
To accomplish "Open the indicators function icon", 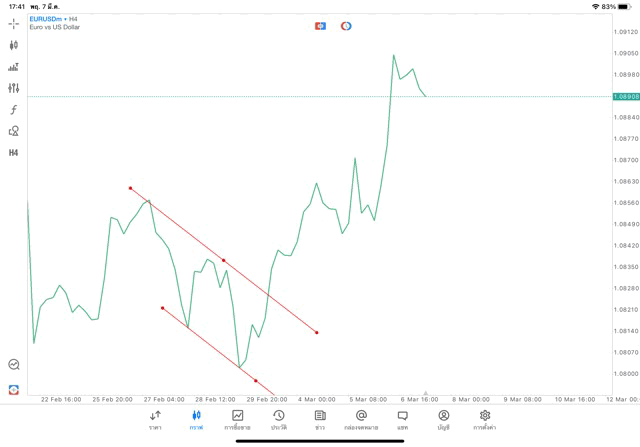I will pyautogui.click(x=13, y=110).
